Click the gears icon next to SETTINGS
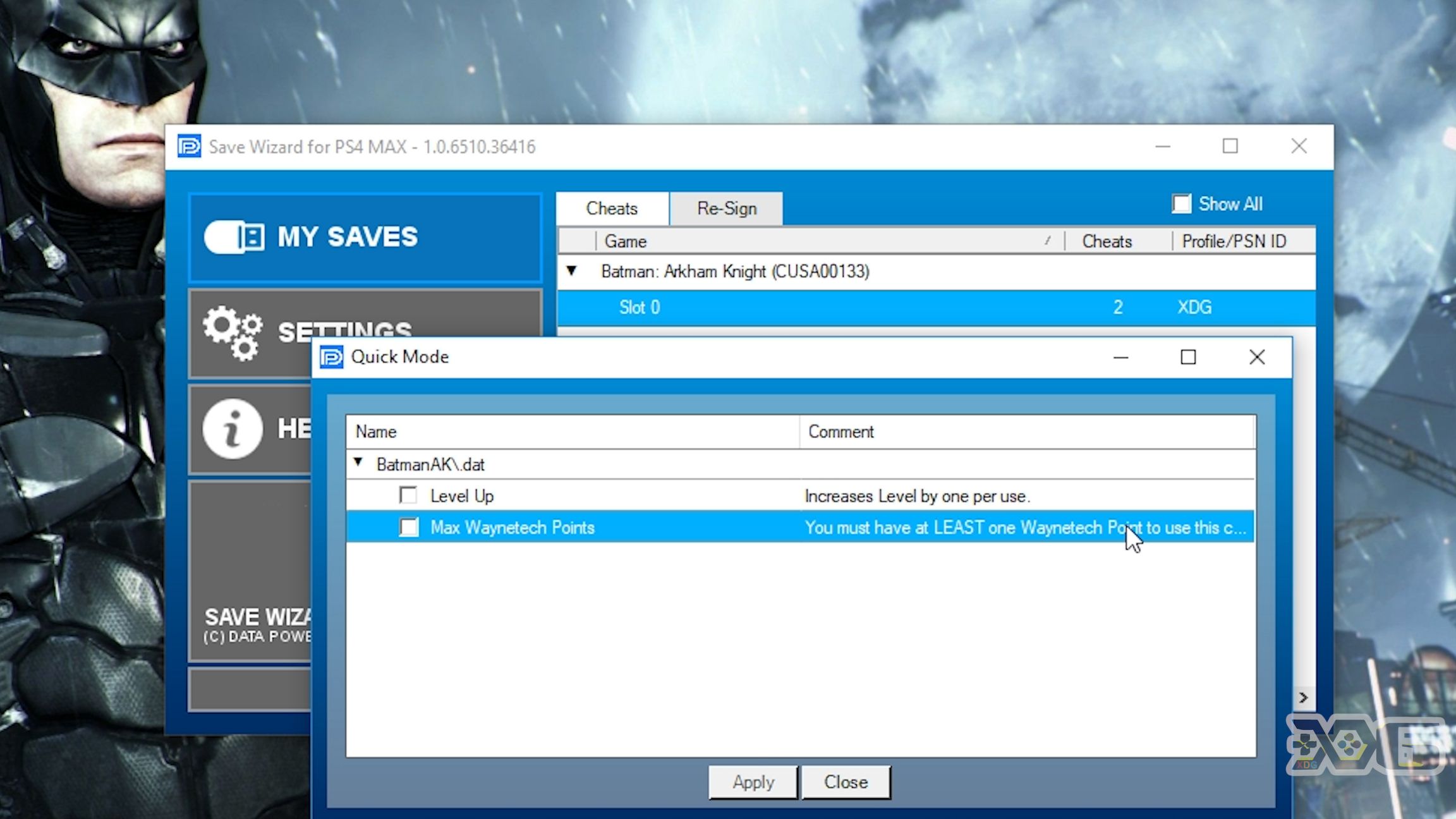Viewport: 1456px width, 819px height. coord(233,333)
